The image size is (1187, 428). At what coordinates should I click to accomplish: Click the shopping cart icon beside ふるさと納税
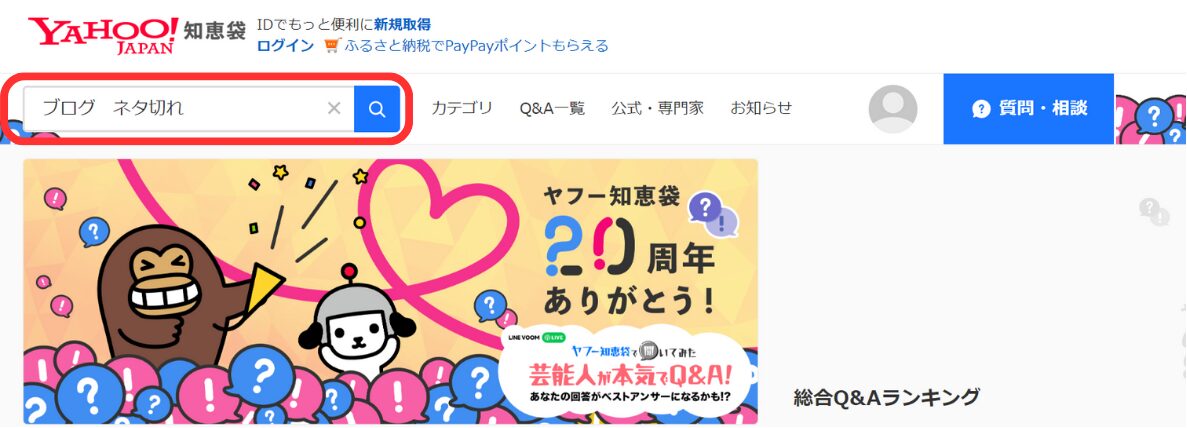tap(332, 45)
